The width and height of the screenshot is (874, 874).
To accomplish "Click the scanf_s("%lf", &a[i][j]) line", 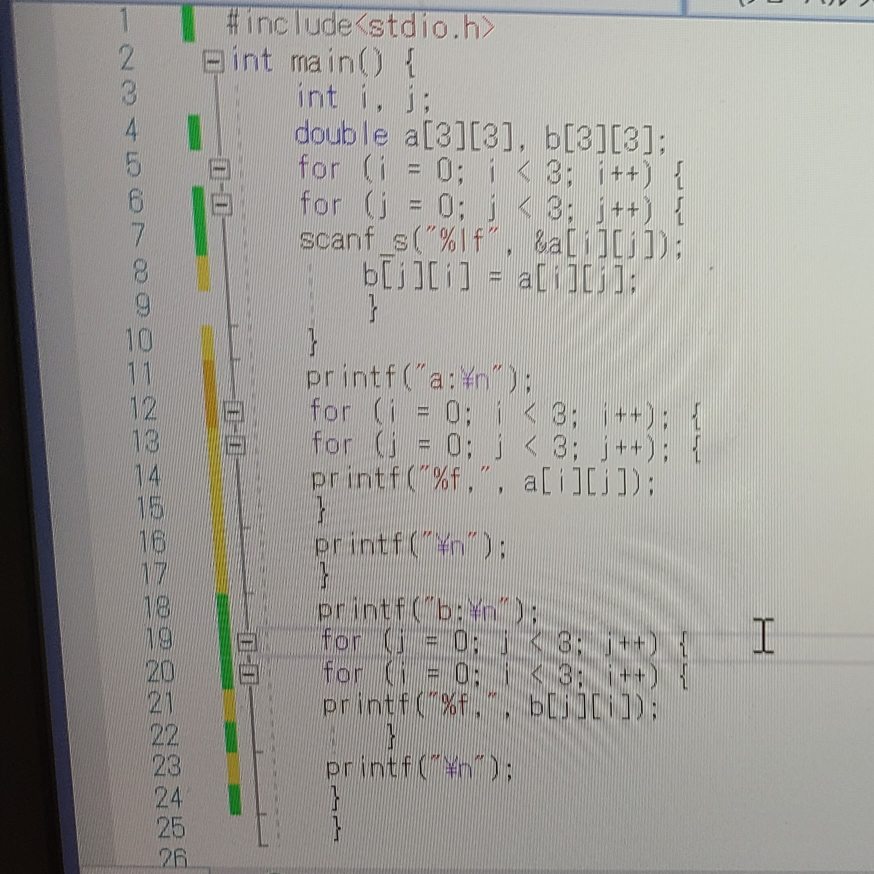I will pyautogui.click(x=491, y=242).
